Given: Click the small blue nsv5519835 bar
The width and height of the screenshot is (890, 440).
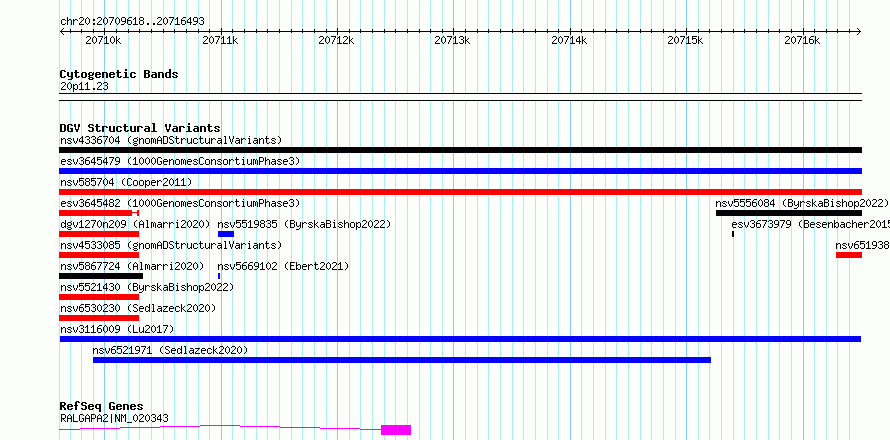Looking at the screenshot, I should (x=226, y=234).
